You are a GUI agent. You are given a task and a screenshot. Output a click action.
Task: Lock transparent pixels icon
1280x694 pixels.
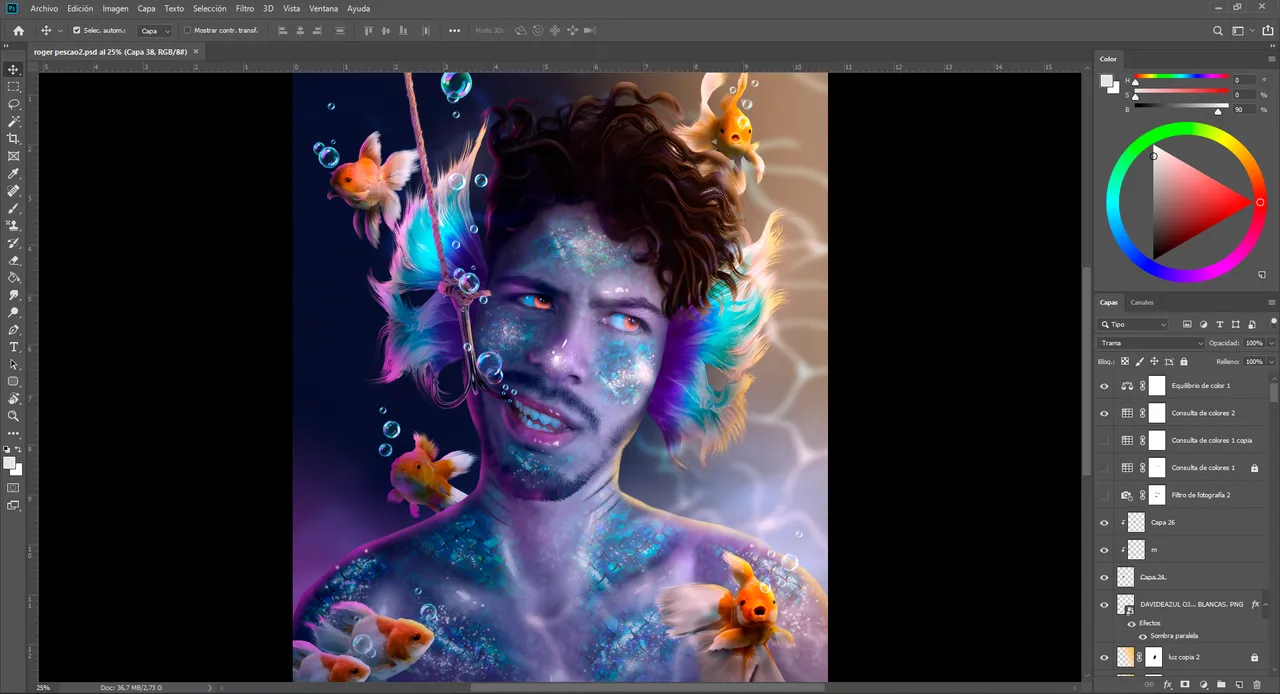pyautogui.click(x=1125, y=361)
